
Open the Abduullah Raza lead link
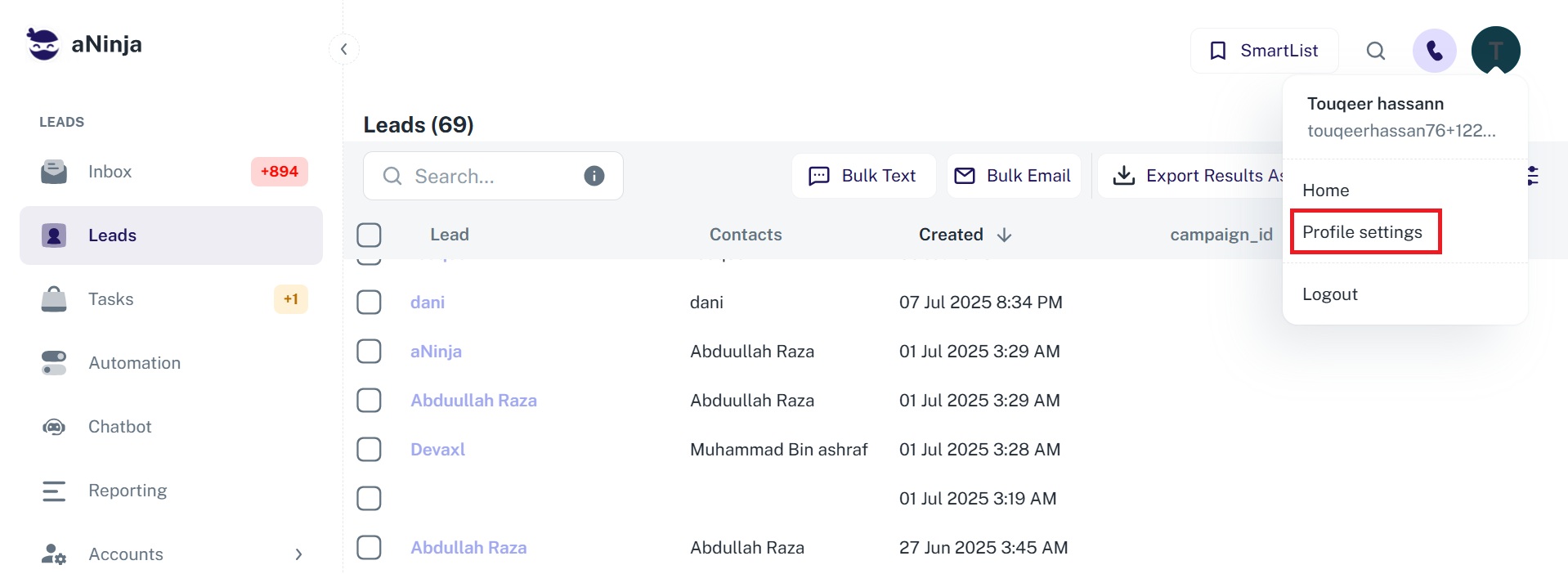[x=473, y=401]
